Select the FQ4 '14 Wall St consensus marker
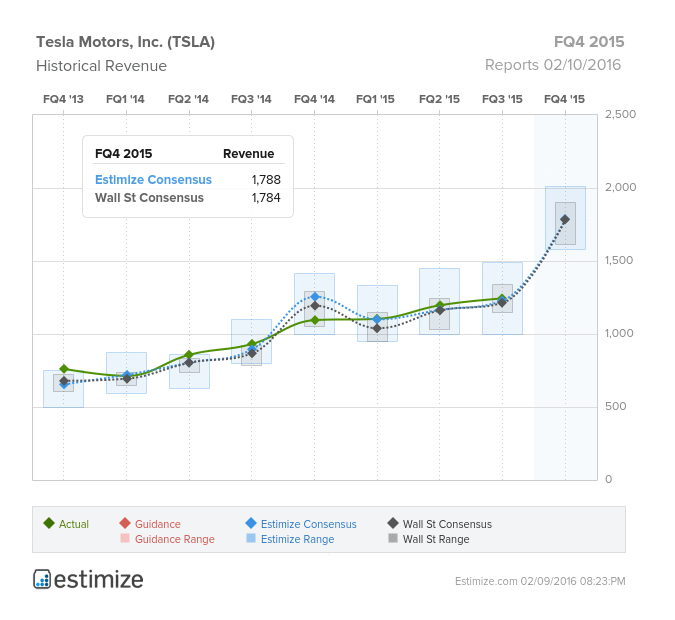Screen dimensions: 675x620 point(315,306)
